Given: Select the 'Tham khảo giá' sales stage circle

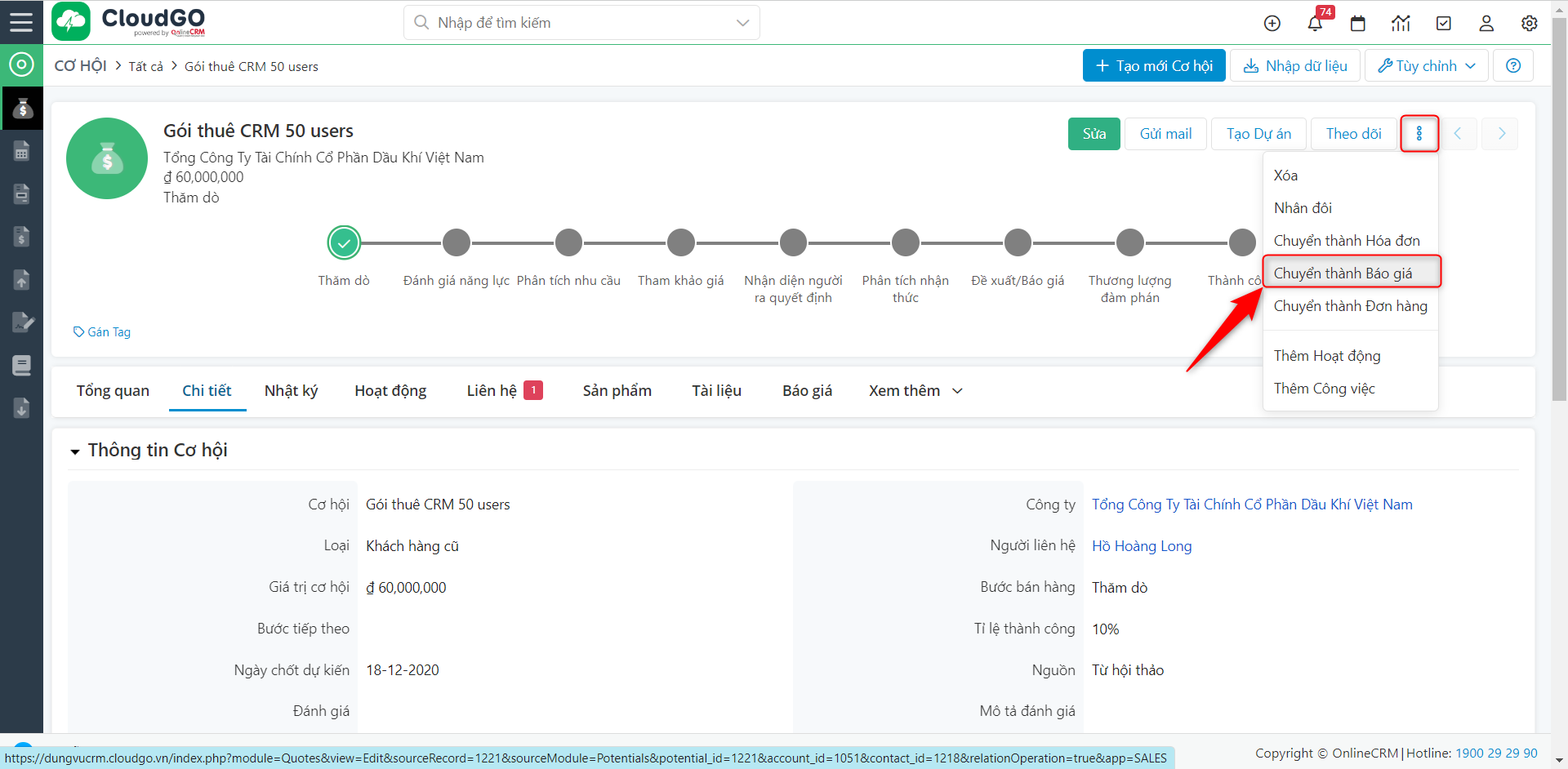Looking at the screenshot, I should (680, 242).
